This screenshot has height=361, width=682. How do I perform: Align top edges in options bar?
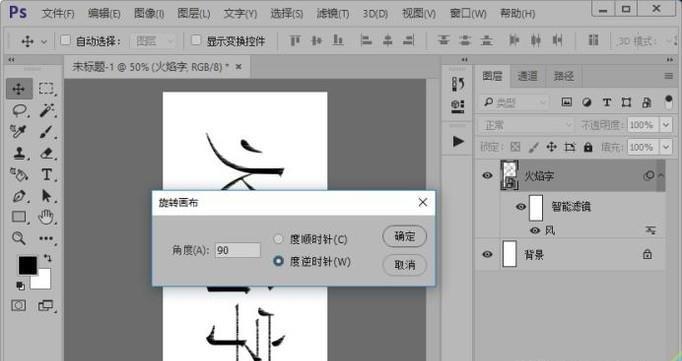295,41
